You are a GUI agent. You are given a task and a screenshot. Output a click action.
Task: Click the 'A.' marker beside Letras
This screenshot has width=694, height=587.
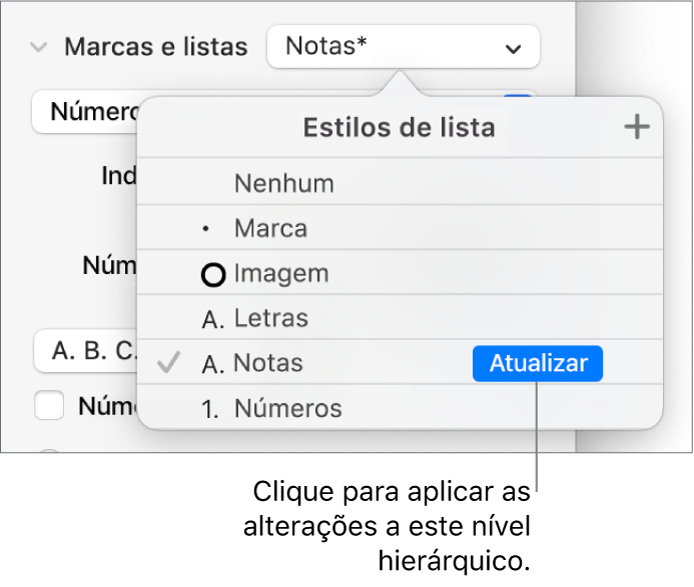click(x=213, y=320)
